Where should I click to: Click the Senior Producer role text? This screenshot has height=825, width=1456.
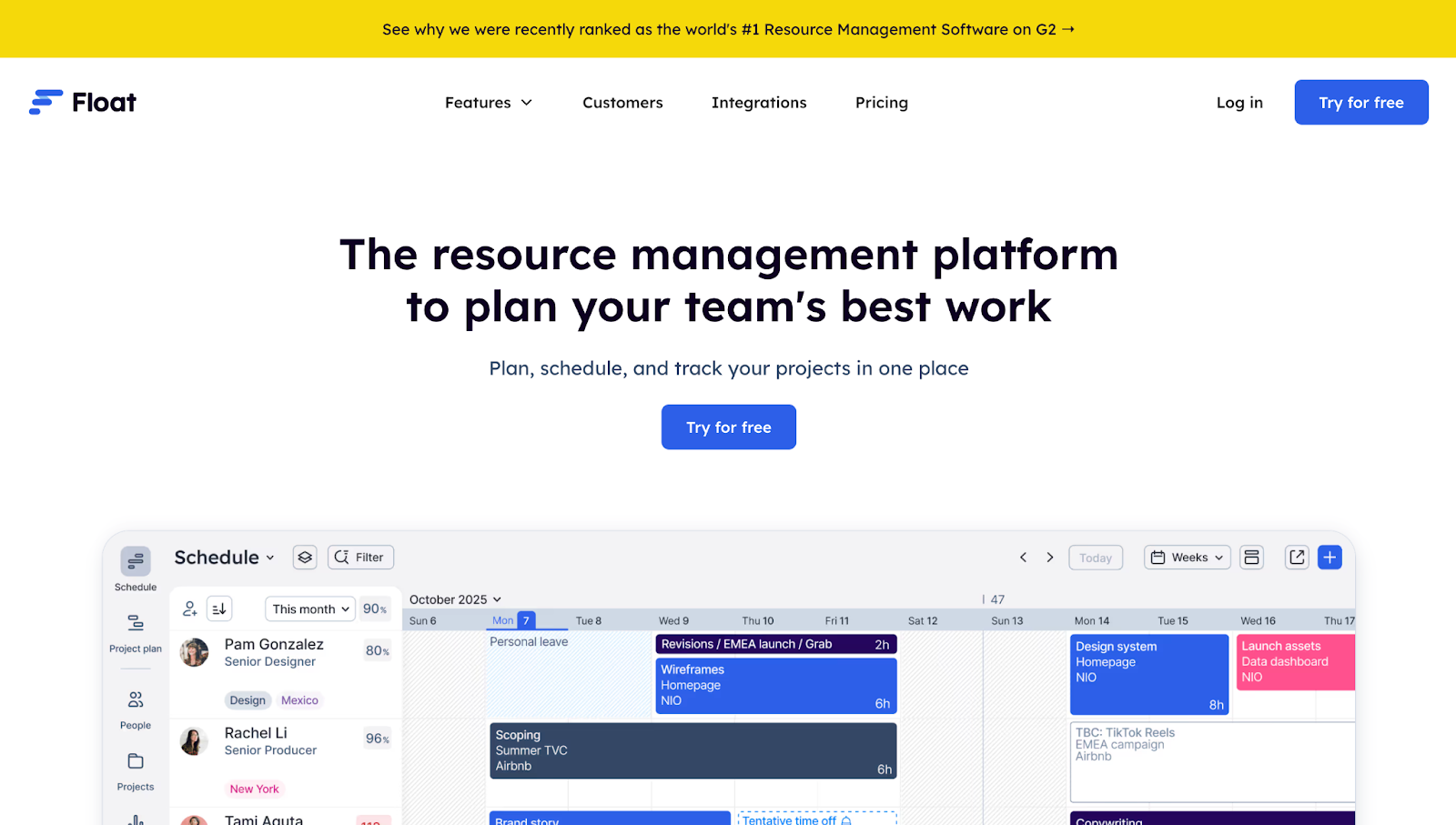pyautogui.click(x=270, y=750)
